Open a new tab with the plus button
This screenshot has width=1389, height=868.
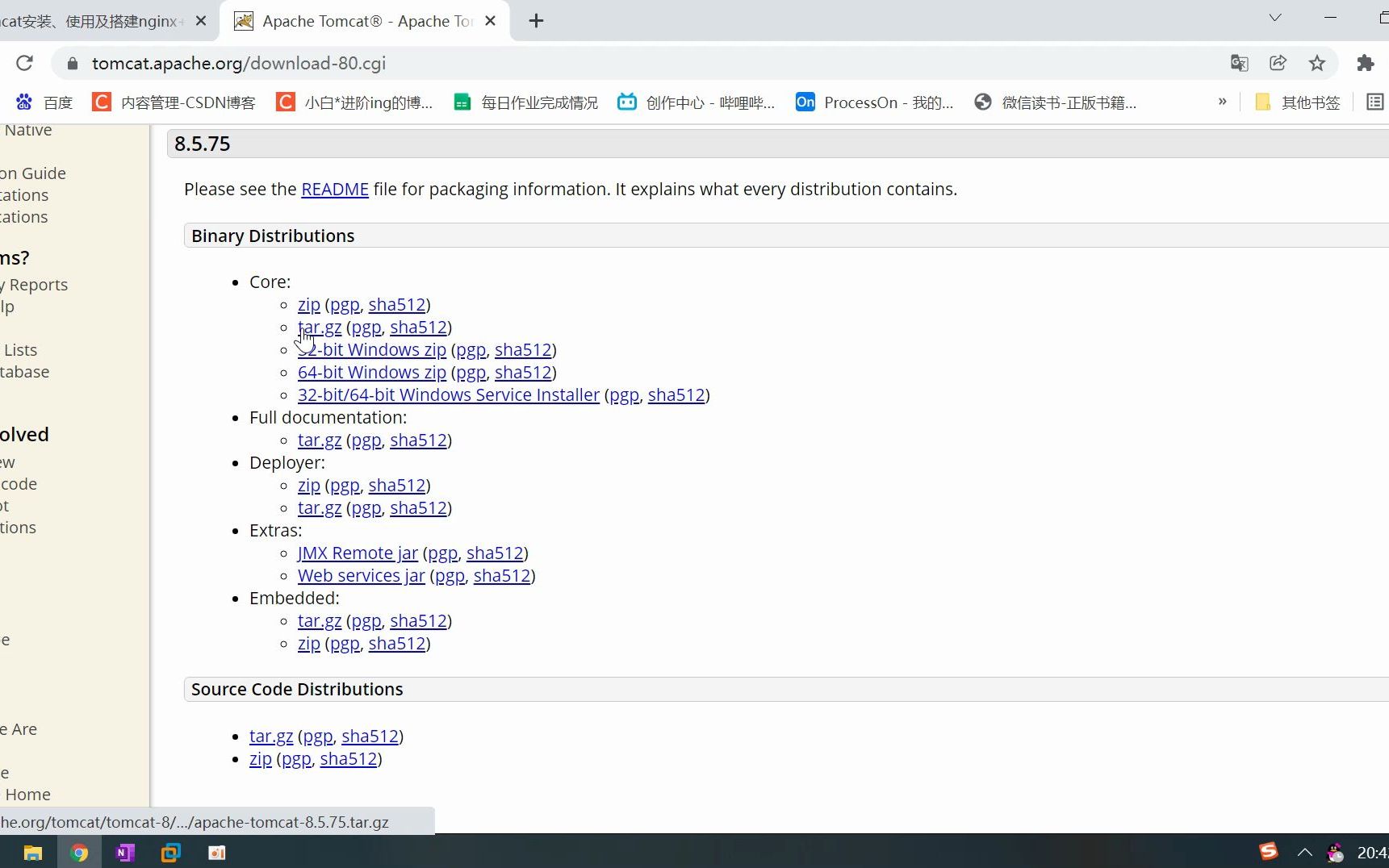point(536,21)
